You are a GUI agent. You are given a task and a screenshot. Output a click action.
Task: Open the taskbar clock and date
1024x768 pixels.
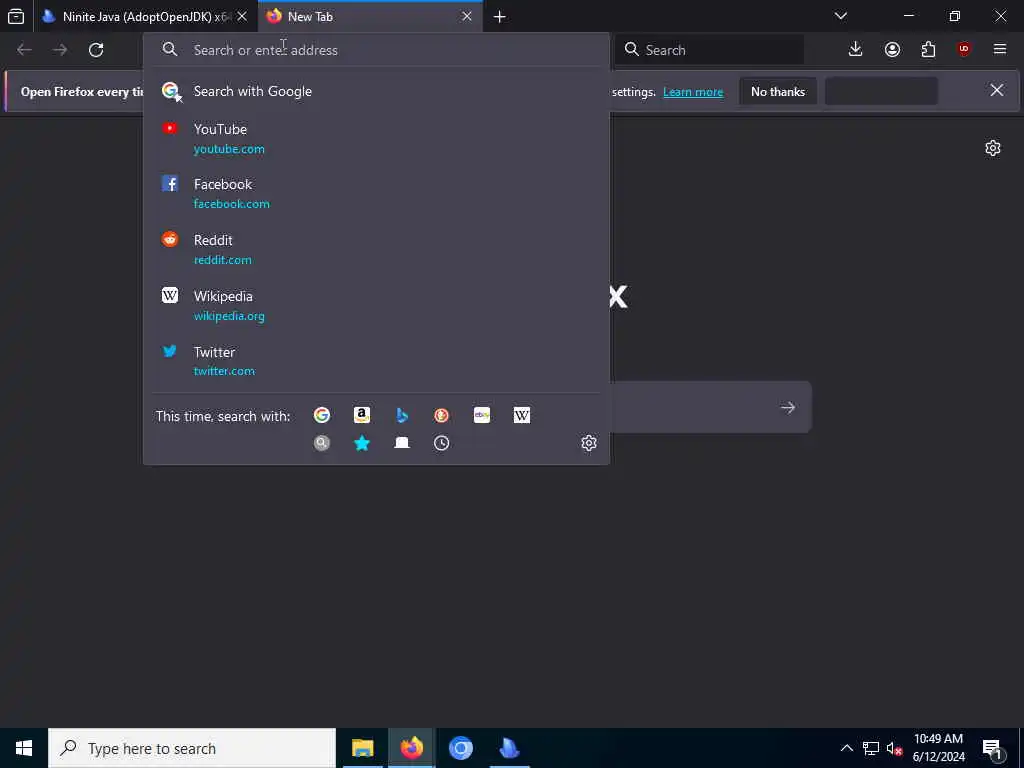pyautogui.click(x=938, y=748)
